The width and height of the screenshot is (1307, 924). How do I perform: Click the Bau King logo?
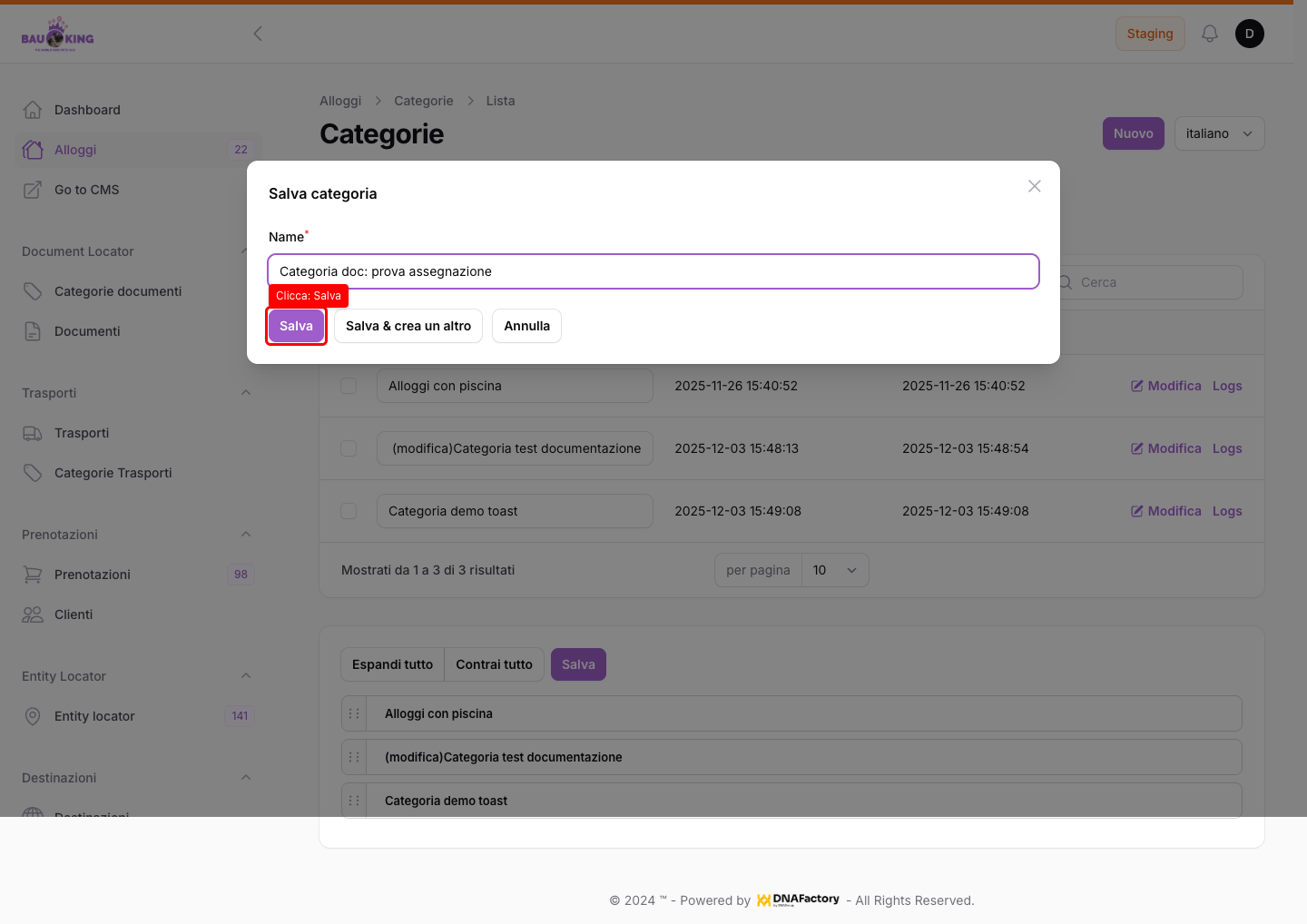pos(57,34)
